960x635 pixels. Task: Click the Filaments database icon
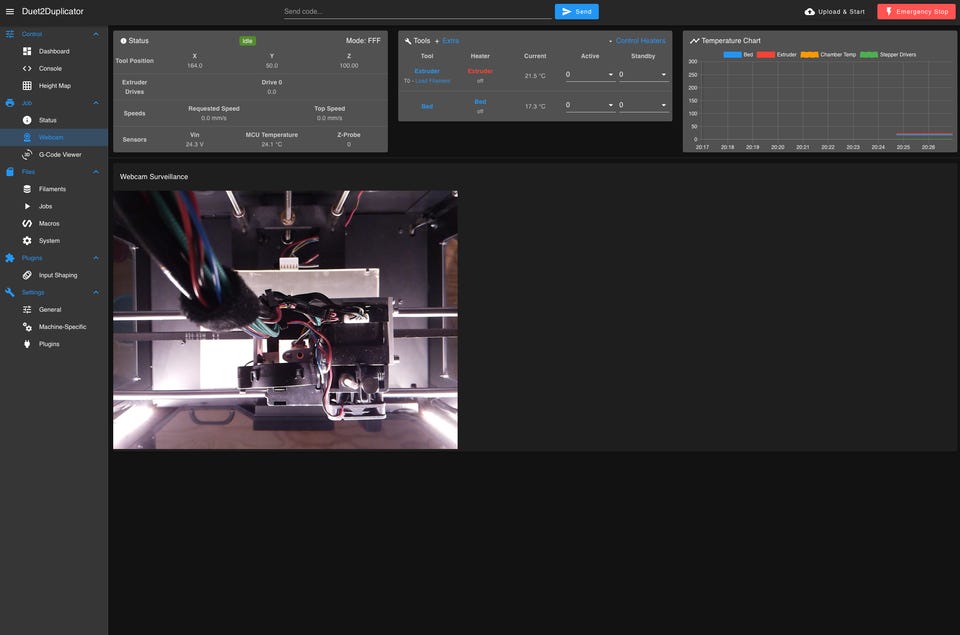(x=27, y=189)
